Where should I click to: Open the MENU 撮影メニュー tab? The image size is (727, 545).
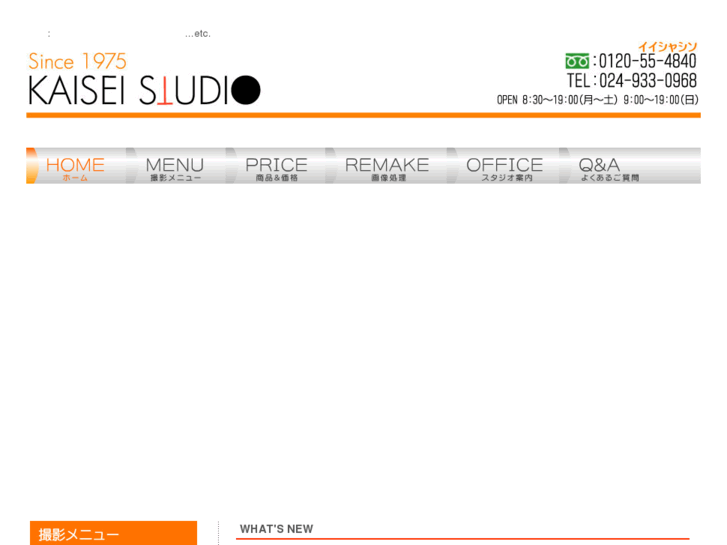[176, 166]
